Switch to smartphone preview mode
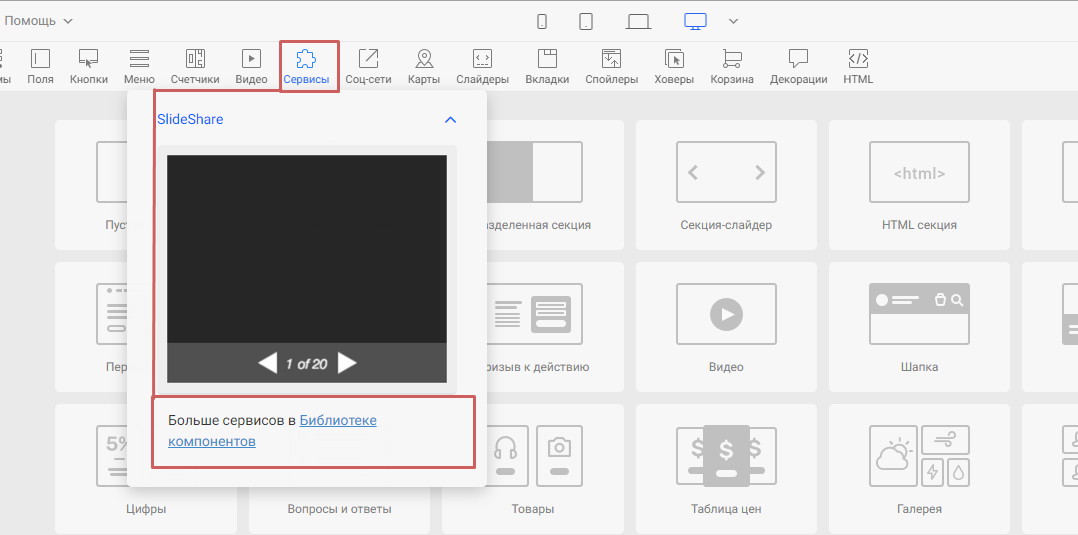 click(x=542, y=21)
